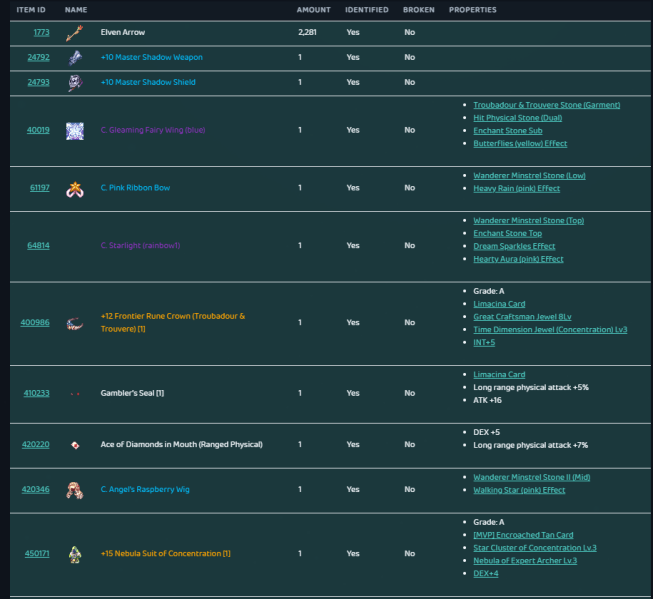The width and height of the screenshot is (653, 599).
Task: Open Time Dimension Jewel (Concentration) Lv3 link
Action: tap(550, 330)
